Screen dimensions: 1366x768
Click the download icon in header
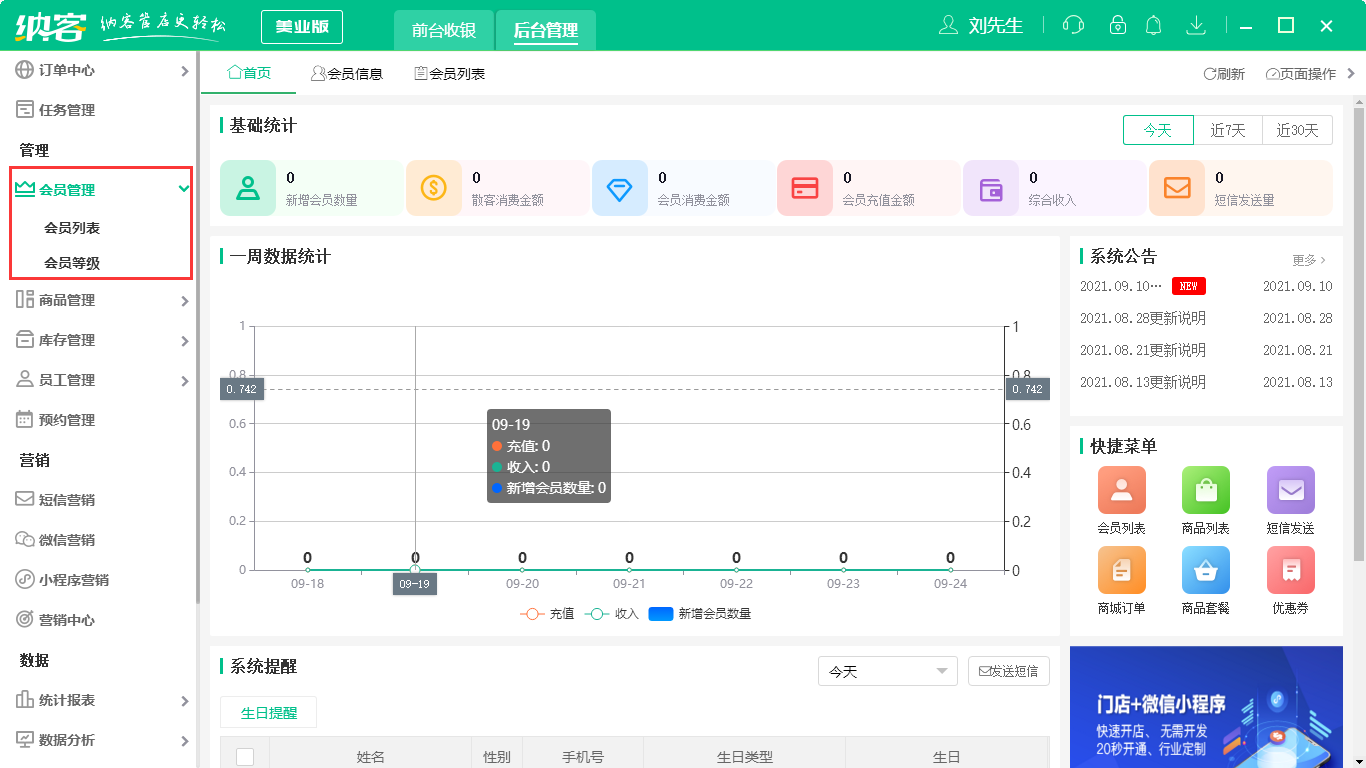pos(1195,26)
